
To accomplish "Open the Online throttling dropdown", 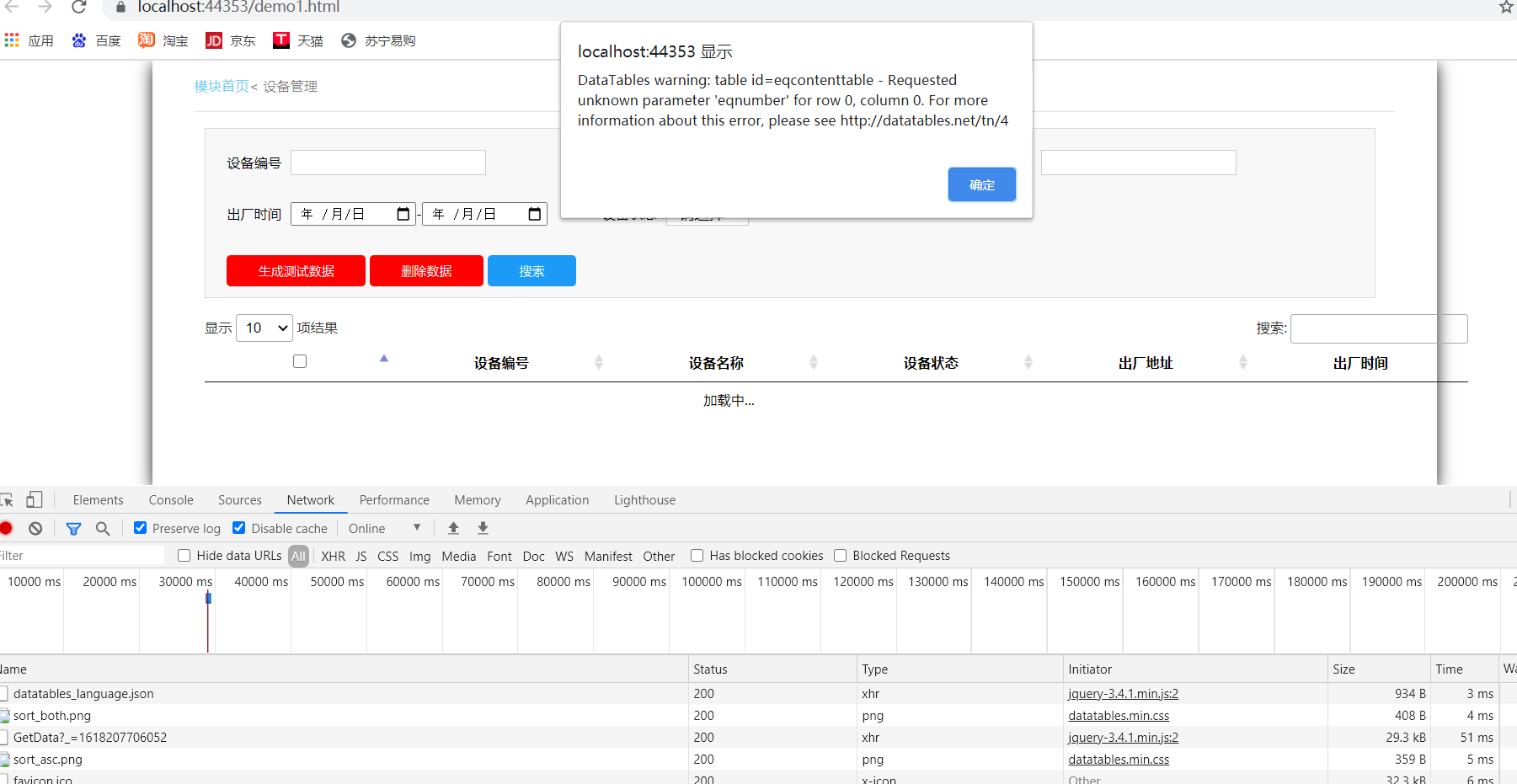I will tap(385, 528).
